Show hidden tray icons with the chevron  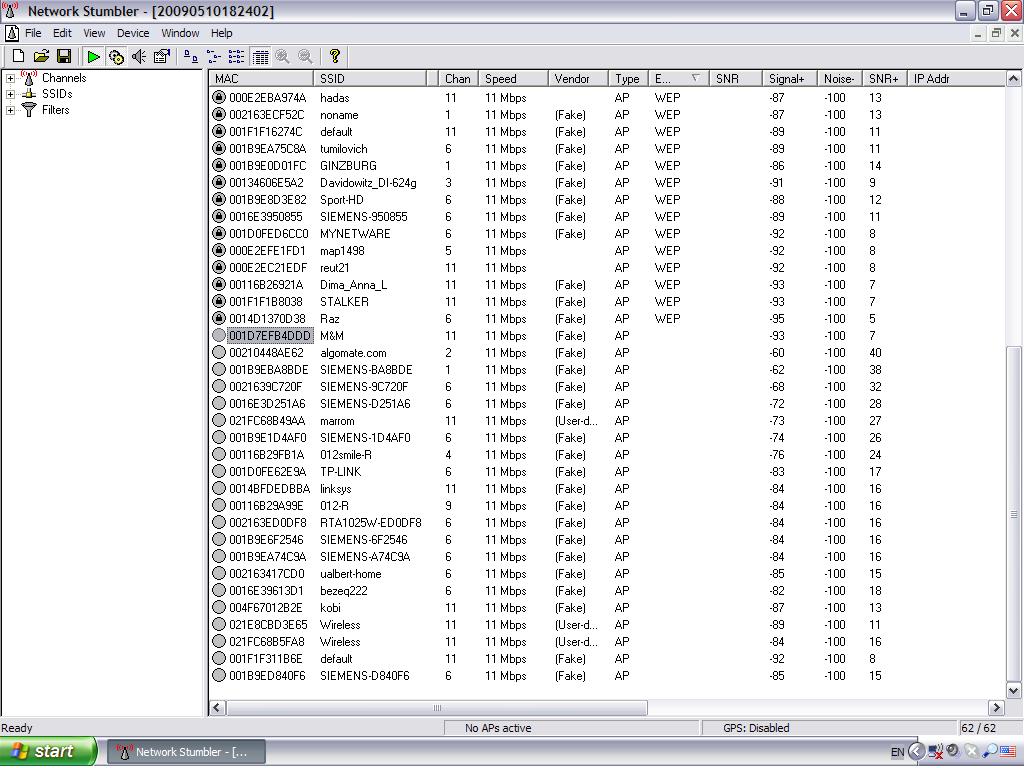pyautogui.click(x=916, y=752)
